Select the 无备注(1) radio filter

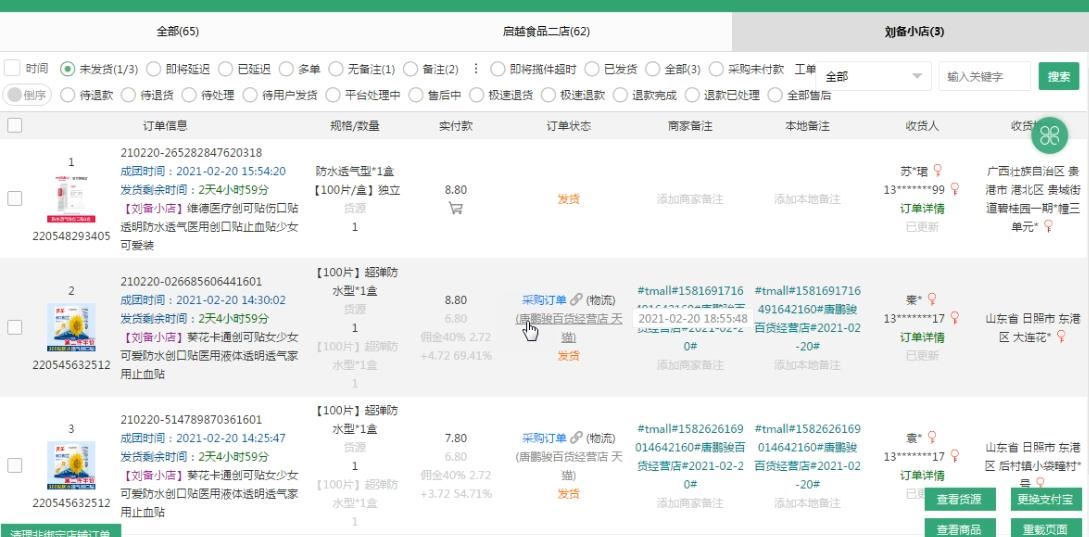point(336,69)
